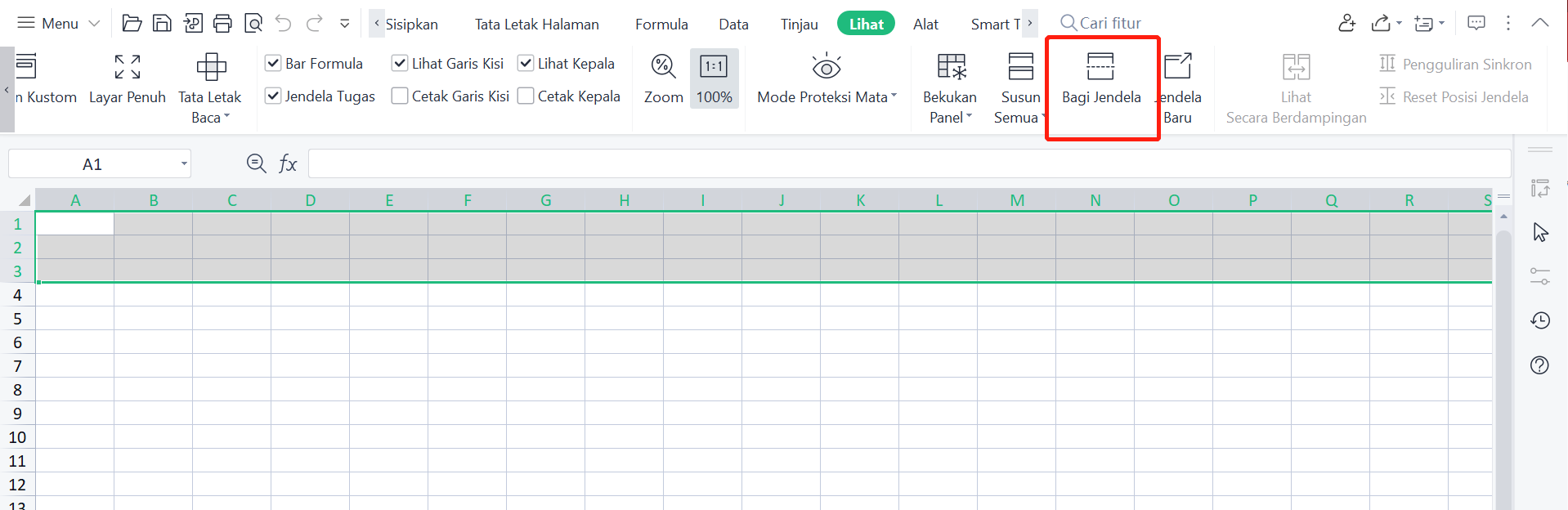Open the Formula ribbon tab
1568x510 pixels.
661,24
